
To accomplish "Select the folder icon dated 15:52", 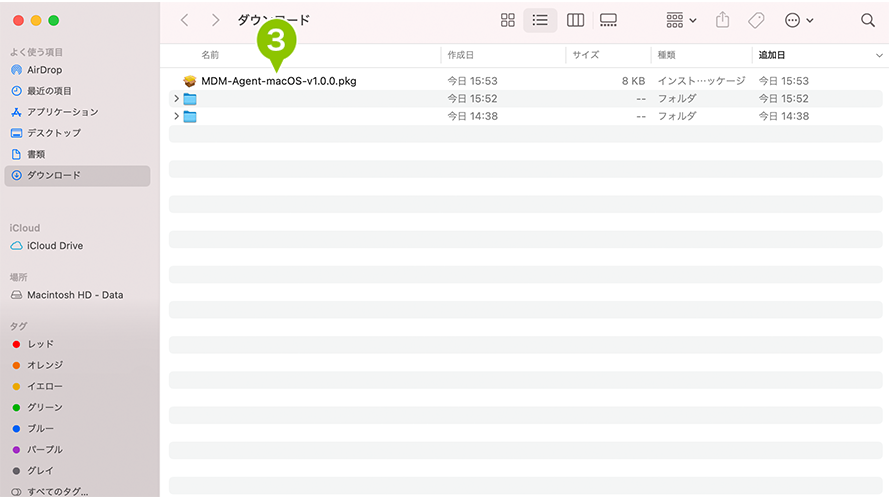I will pos(190,99).
